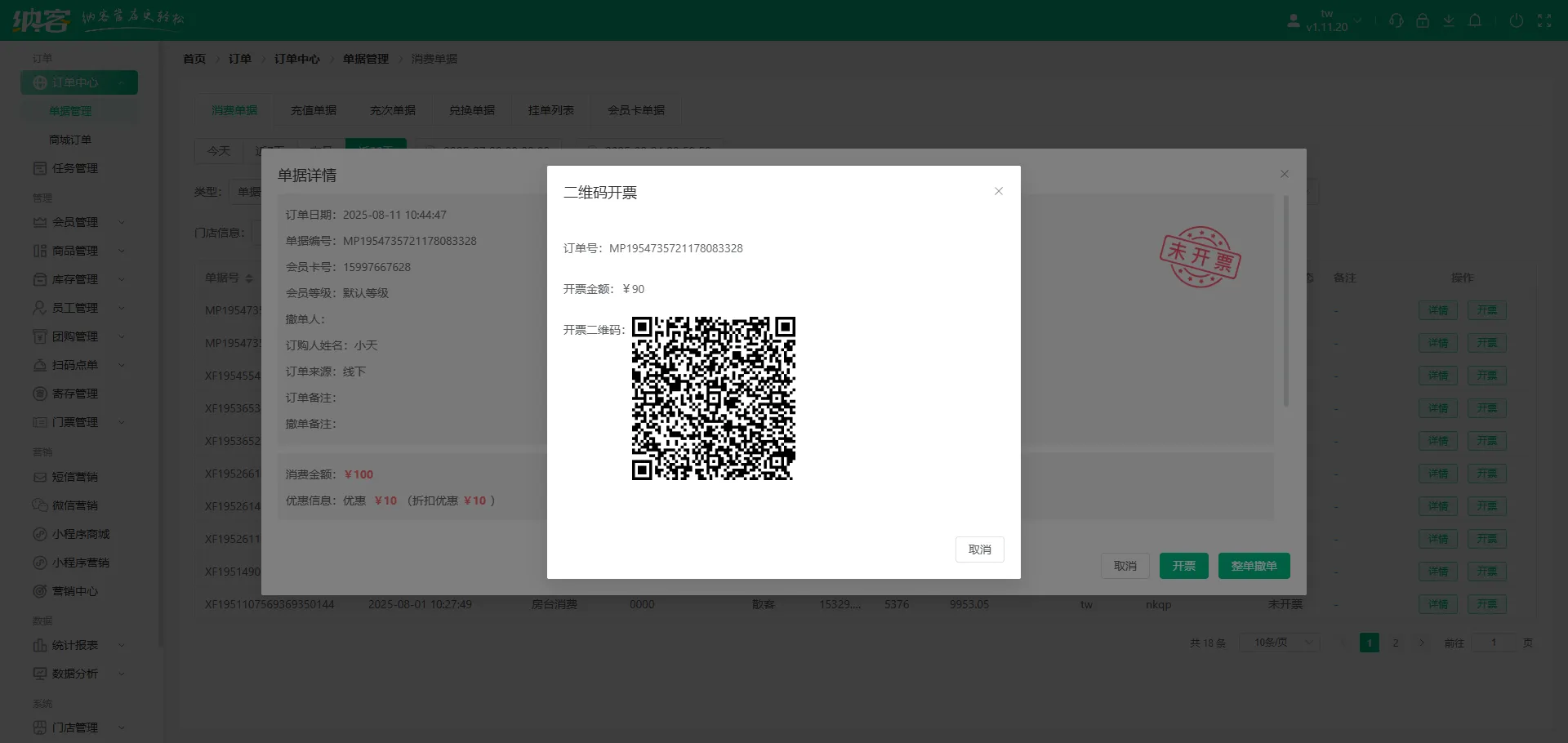Click the headset customer-support icon
This screenshot has width=1568, height=743.
coord(1396,20)
